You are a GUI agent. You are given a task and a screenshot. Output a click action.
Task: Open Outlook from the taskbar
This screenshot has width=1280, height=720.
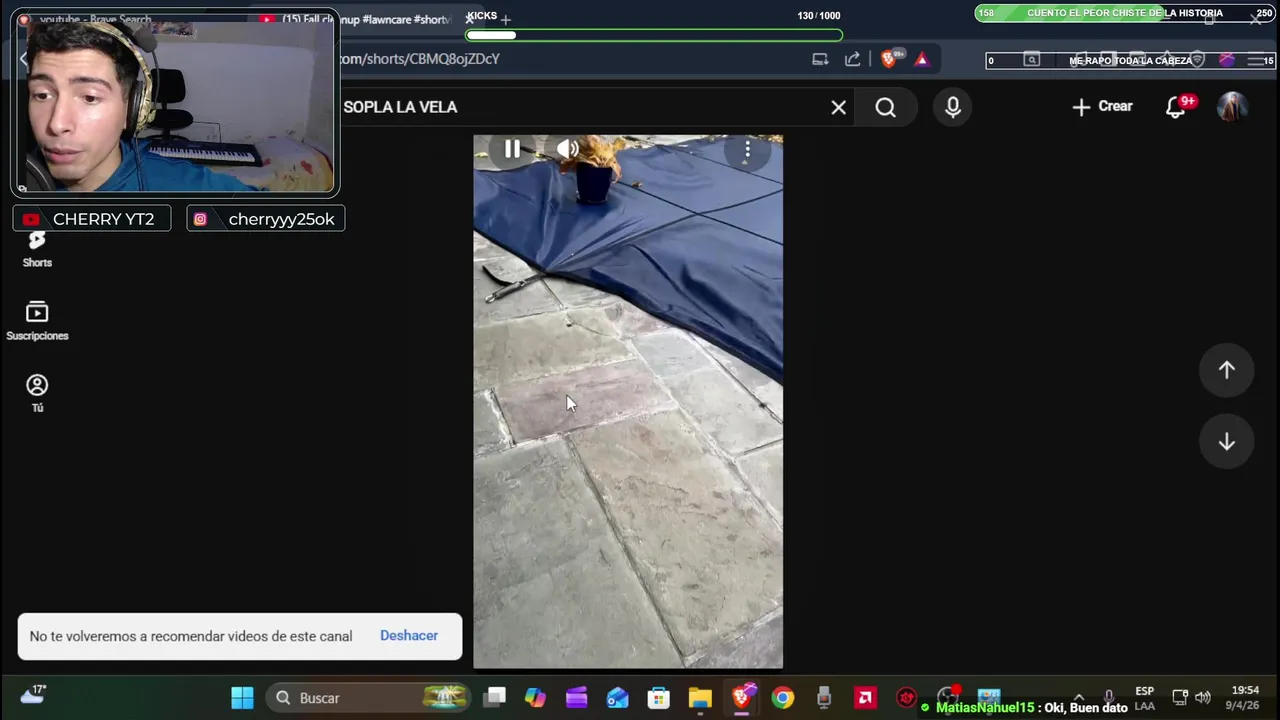click(617, 698)
